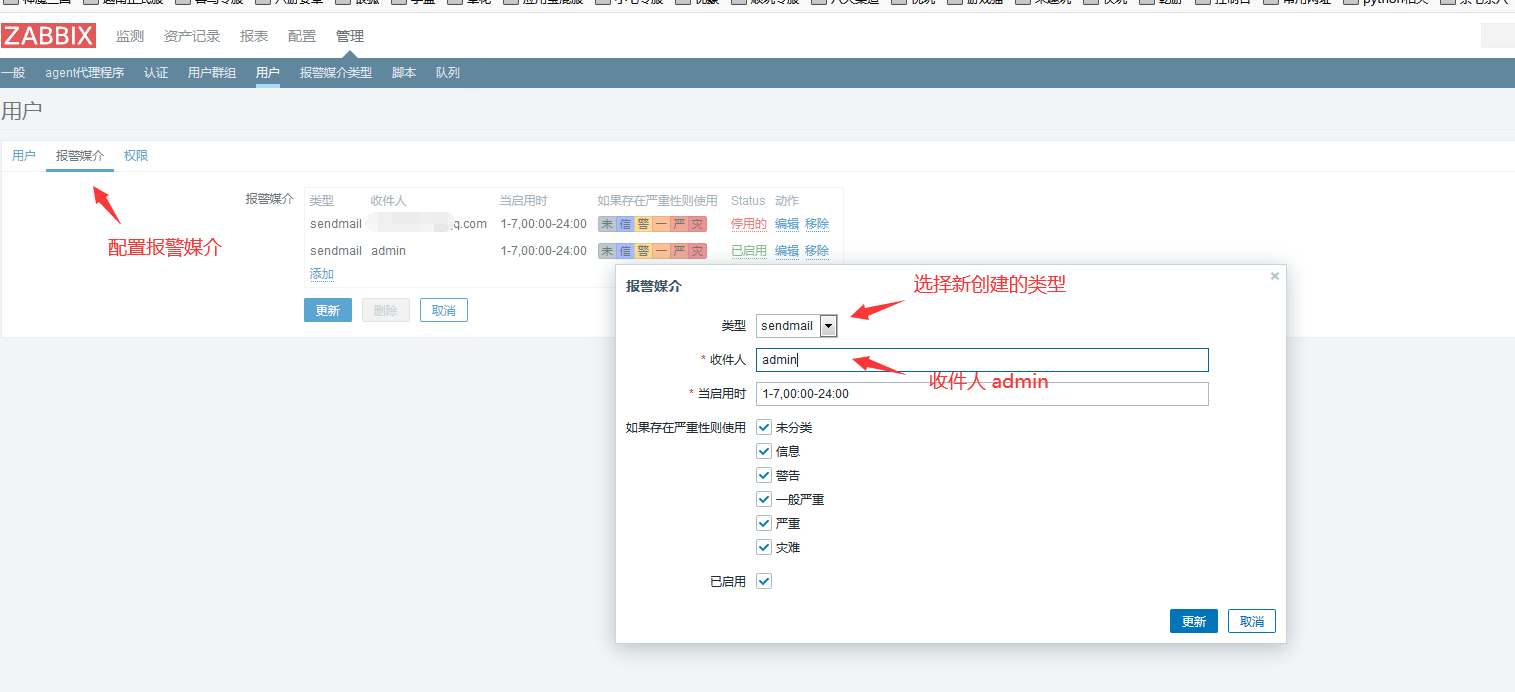Click 添加 link to add media
Screen dimensions: 1515x692
(x=322, y=274)
